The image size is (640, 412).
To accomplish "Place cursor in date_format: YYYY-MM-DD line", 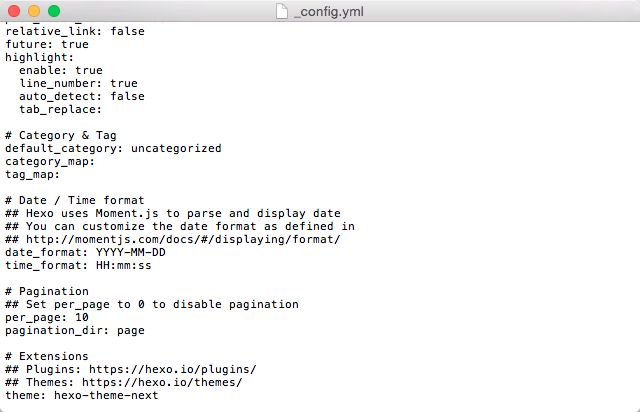I will click(x=85, y=252).
